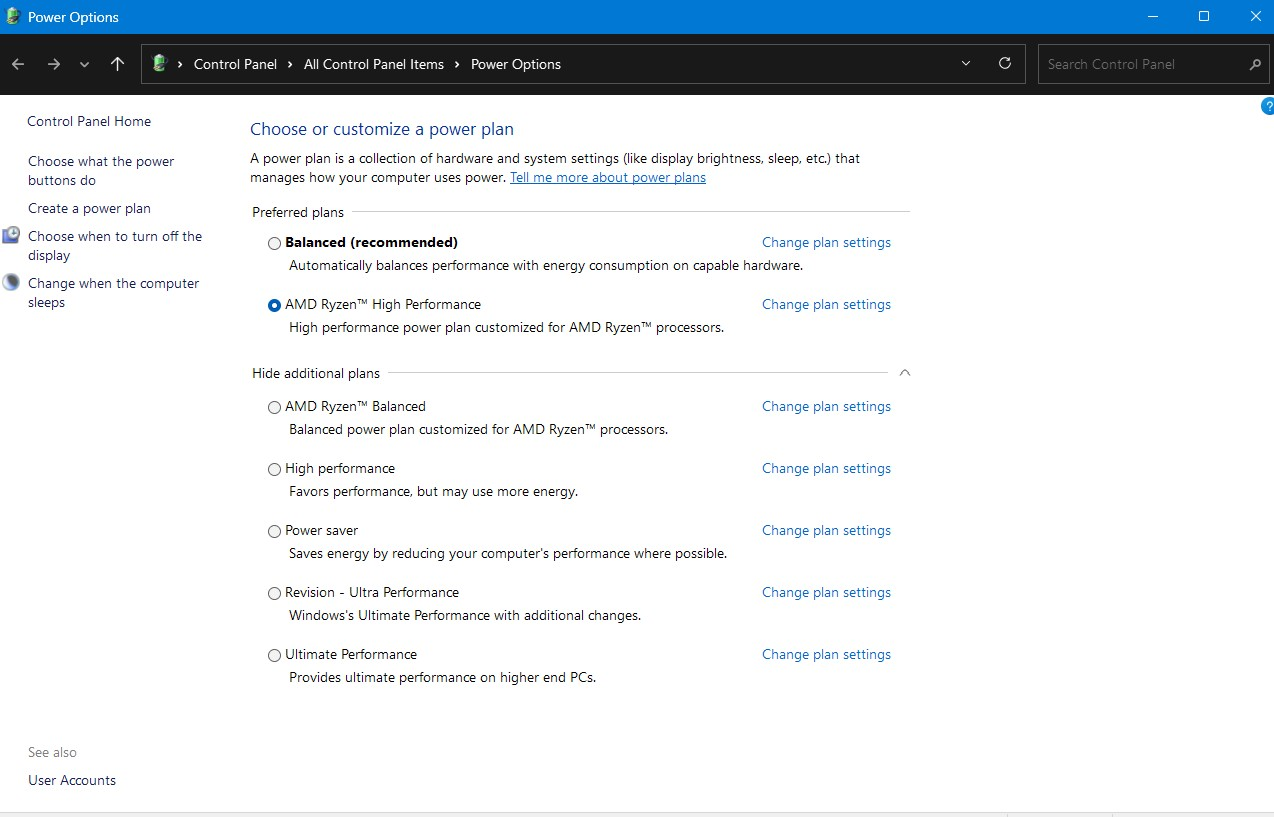The height and width of the screenshot is (817, 1274).
Task: Change plan settings for AMD Ryzen Balanced
Action: tap(826, 406)
